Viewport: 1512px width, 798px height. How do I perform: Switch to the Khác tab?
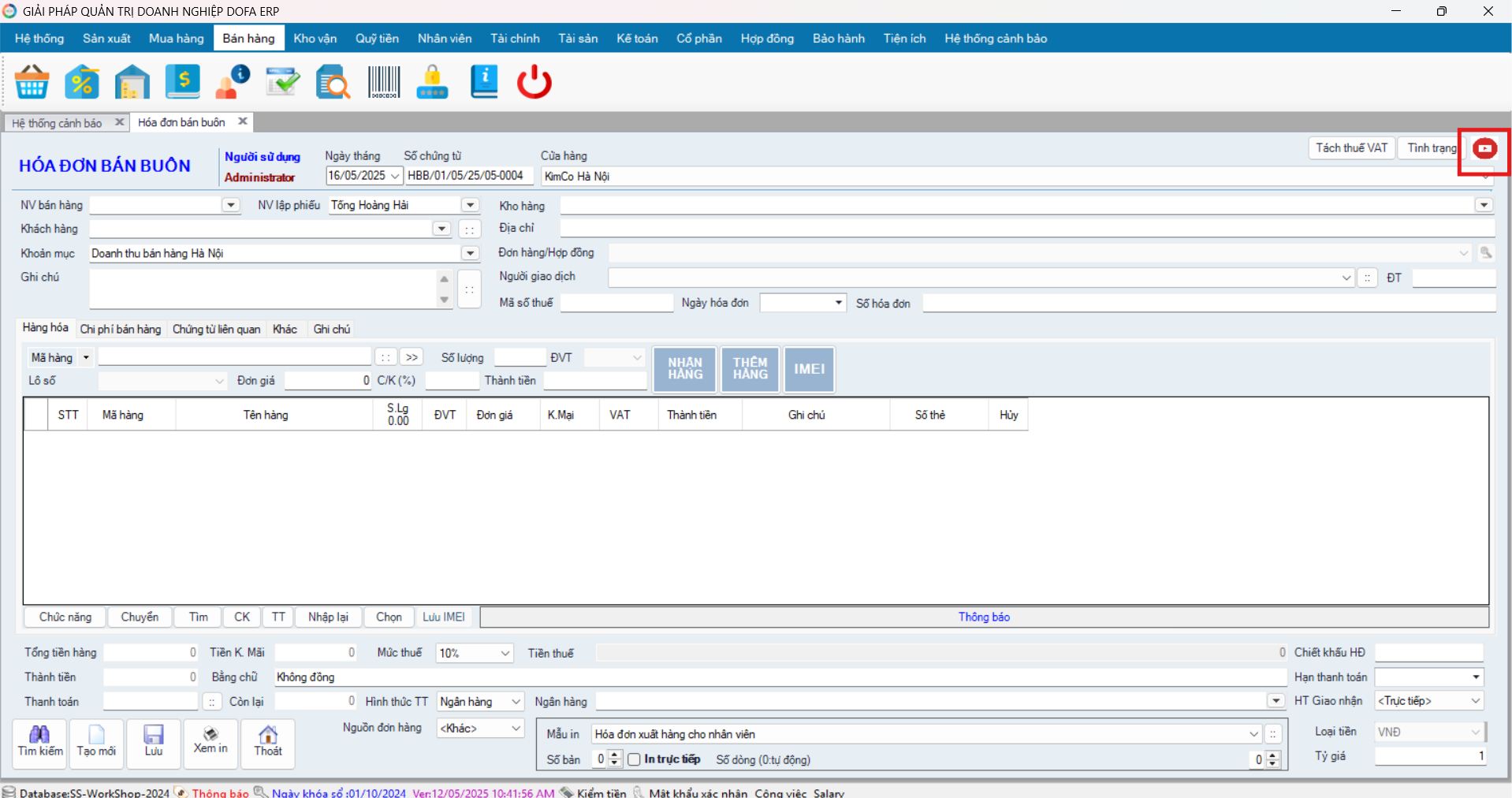(x=285, y=329)
